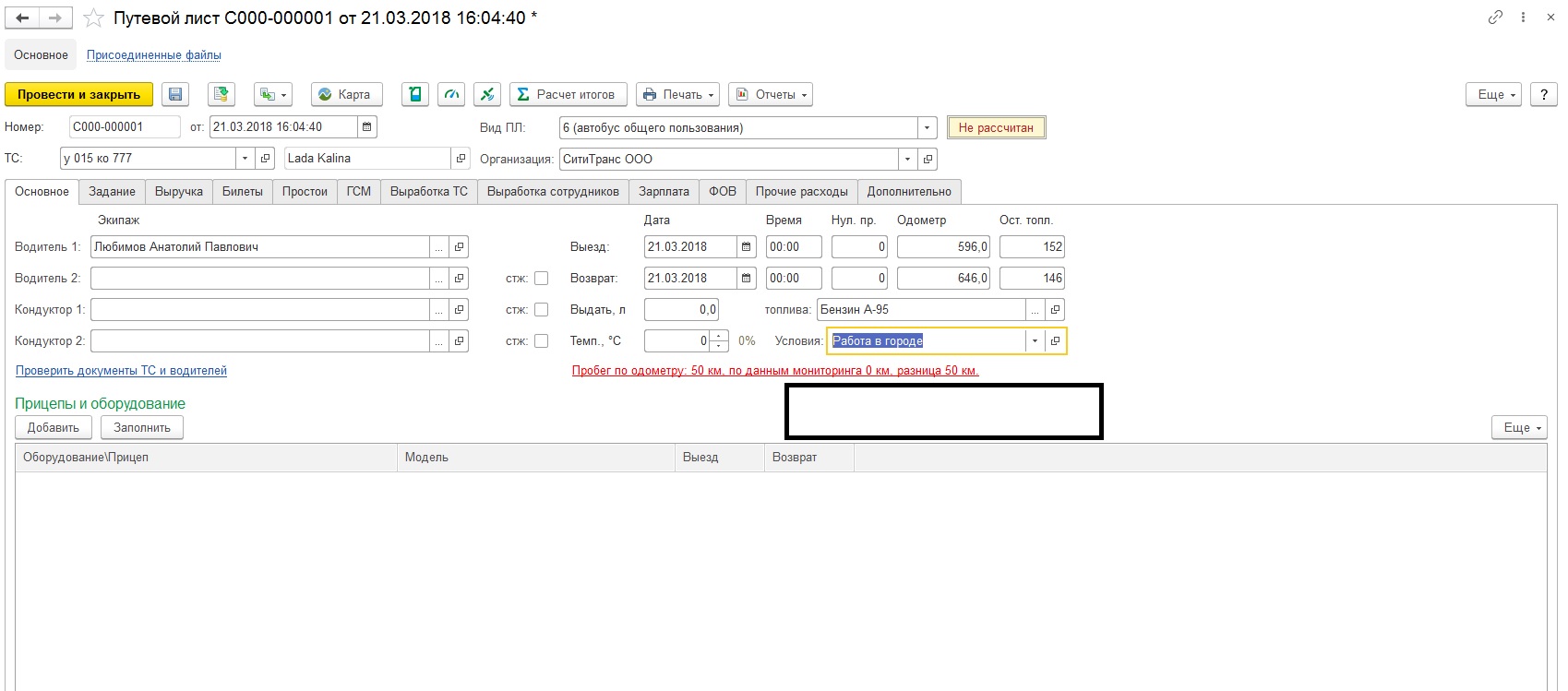
Task: Add document to favorites with star
Action: [x=93, y=18]
